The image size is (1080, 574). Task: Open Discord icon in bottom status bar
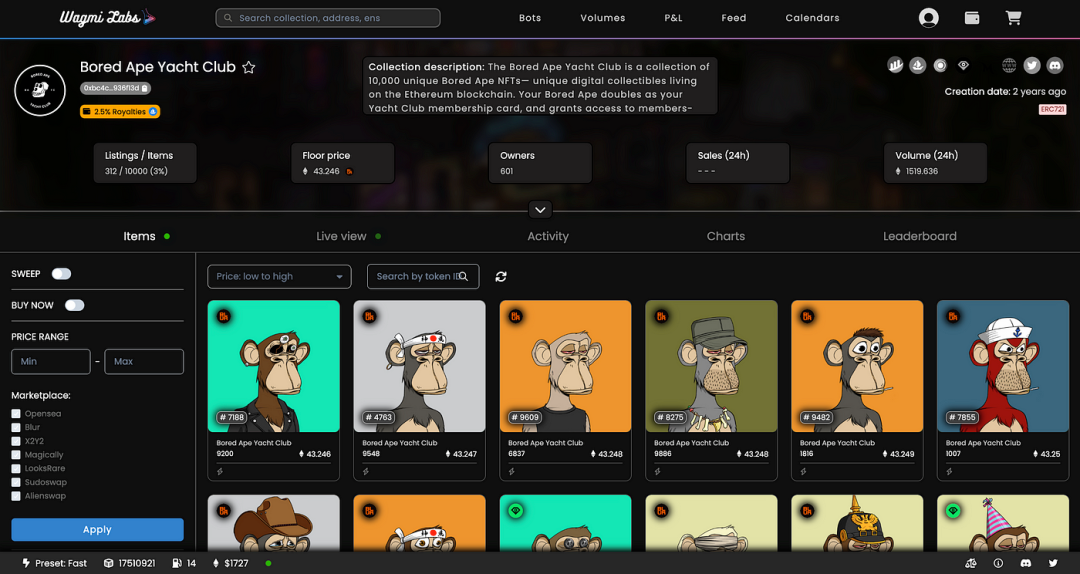click(x=1026, y=563)
